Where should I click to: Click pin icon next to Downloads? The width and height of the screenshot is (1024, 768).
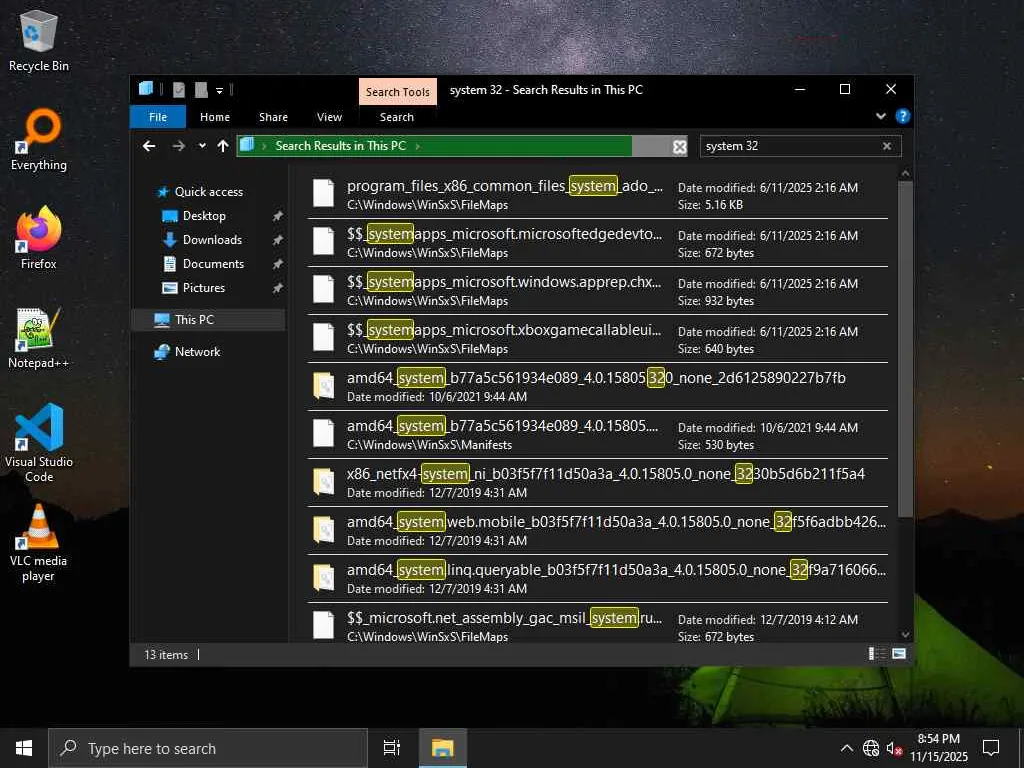278,240
